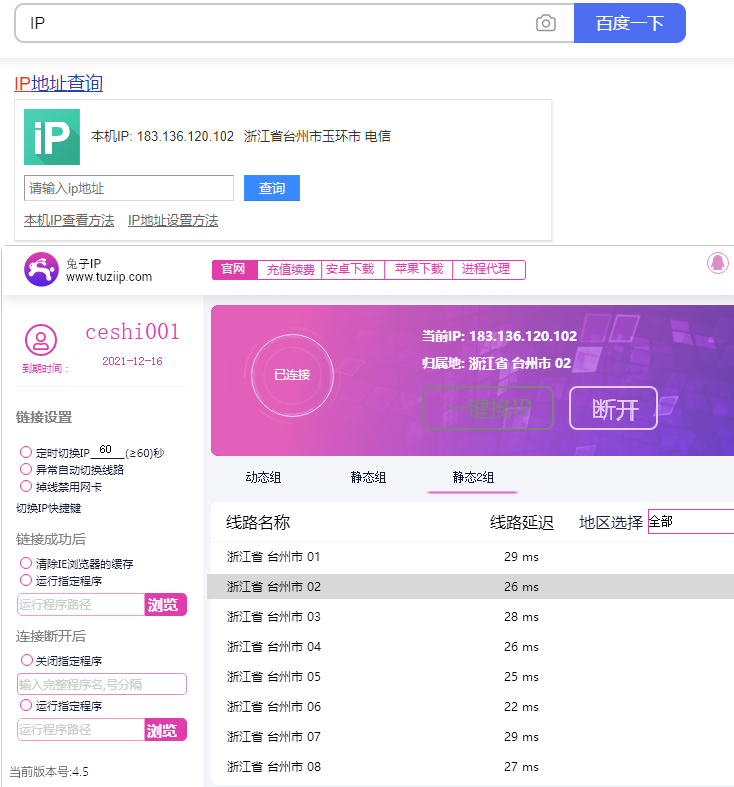Open the IP地址查询 result link
The width and height of the screenshot is (734, 787).
58,83
